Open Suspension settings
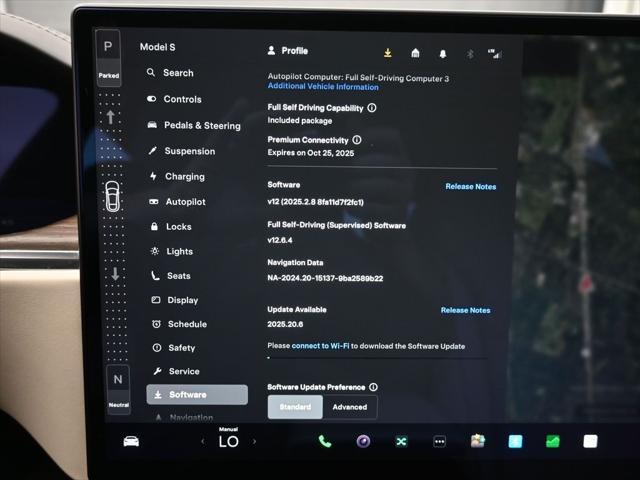 coord(182,151)
